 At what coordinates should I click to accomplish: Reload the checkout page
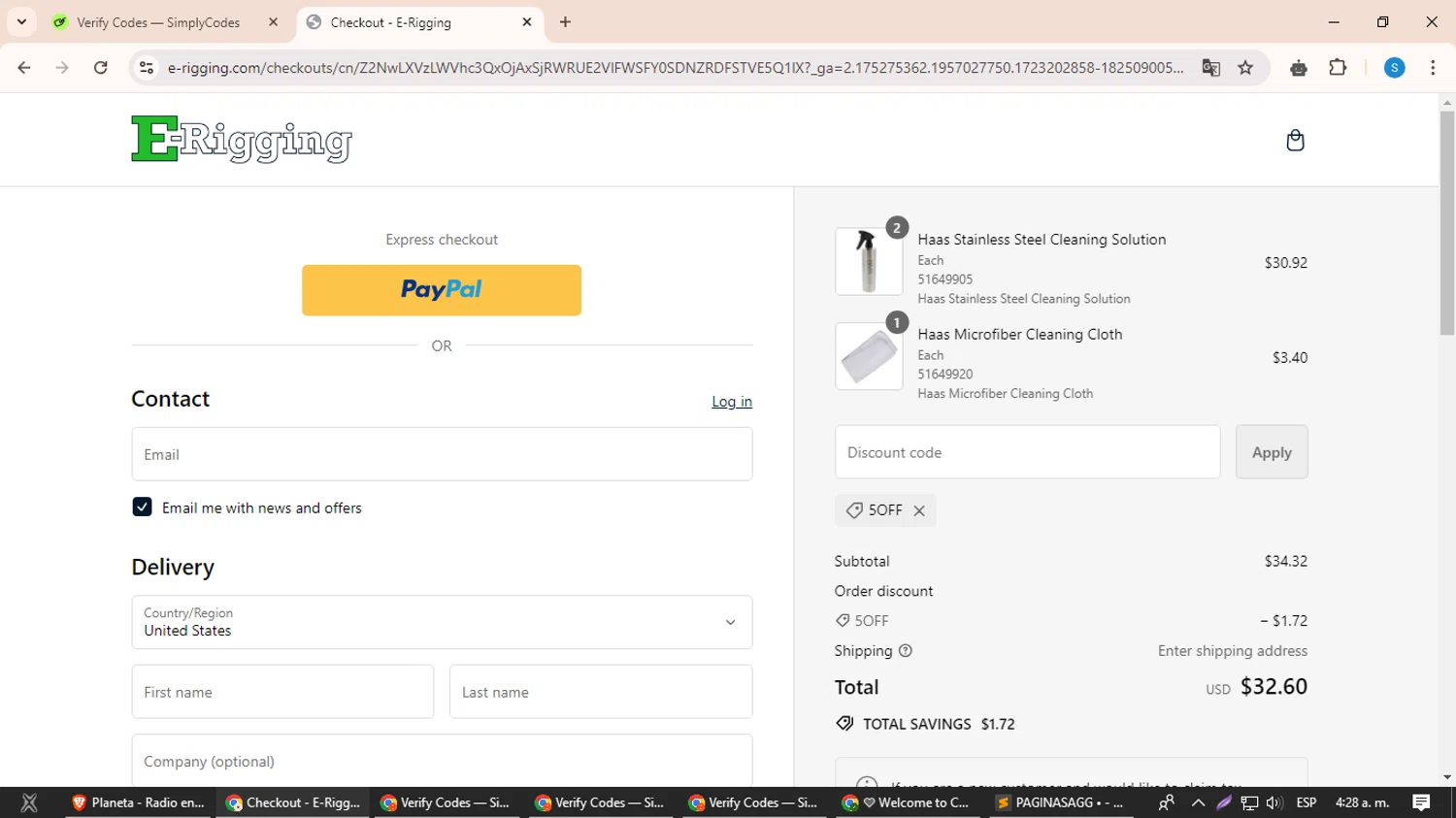101,68
